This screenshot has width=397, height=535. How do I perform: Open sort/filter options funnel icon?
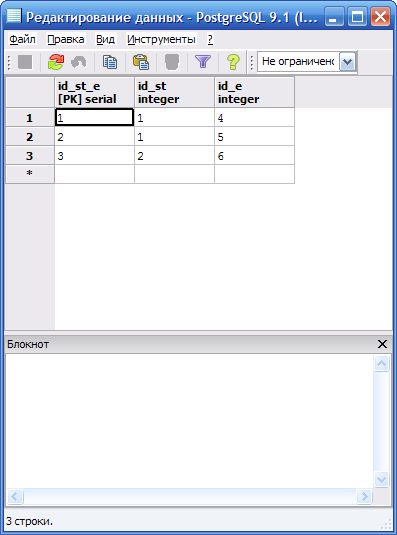tap(203, 62)
